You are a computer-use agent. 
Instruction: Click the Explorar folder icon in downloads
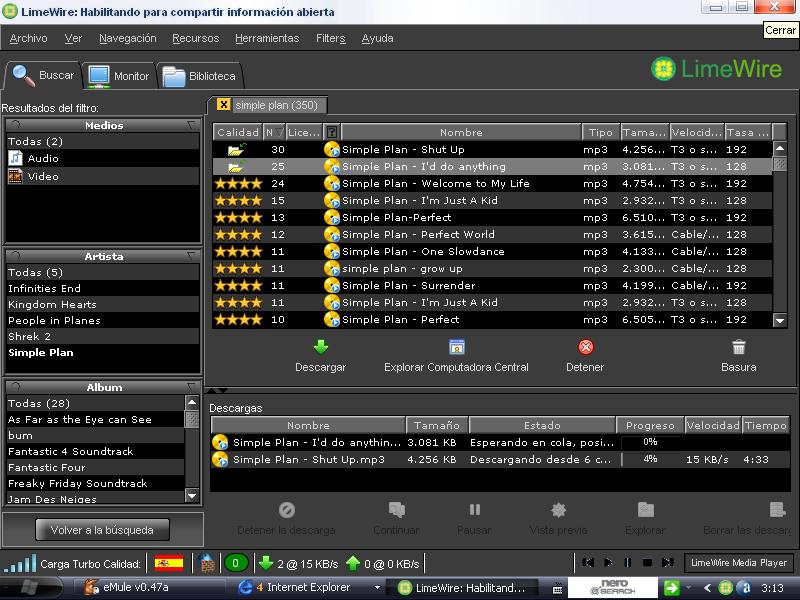point(645,510)
